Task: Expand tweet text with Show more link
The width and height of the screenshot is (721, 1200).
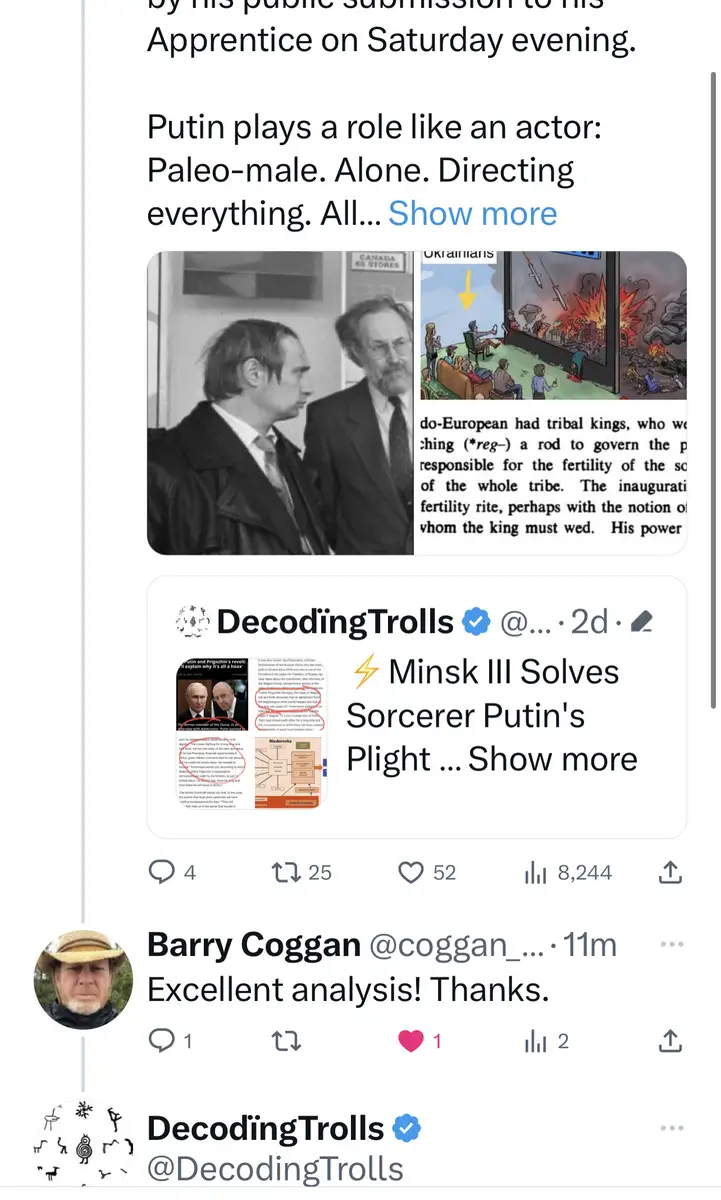Action: pos(472,213)
